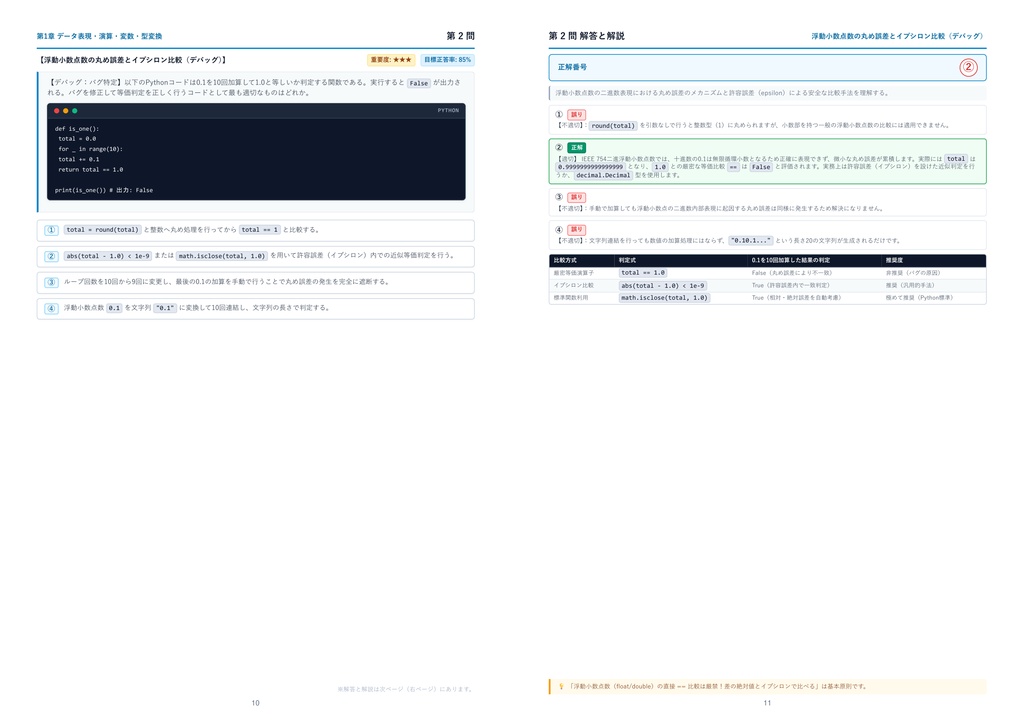1024x724 pixels.
Task: Select answer choice ④ number on question page
Action: click(52, 308)
